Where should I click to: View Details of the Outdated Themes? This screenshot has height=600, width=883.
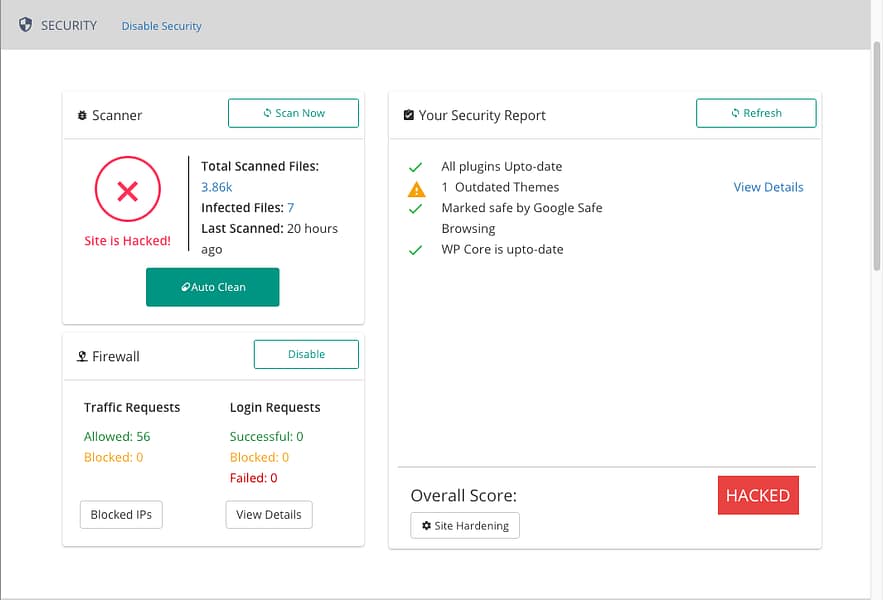click(768, 187)
